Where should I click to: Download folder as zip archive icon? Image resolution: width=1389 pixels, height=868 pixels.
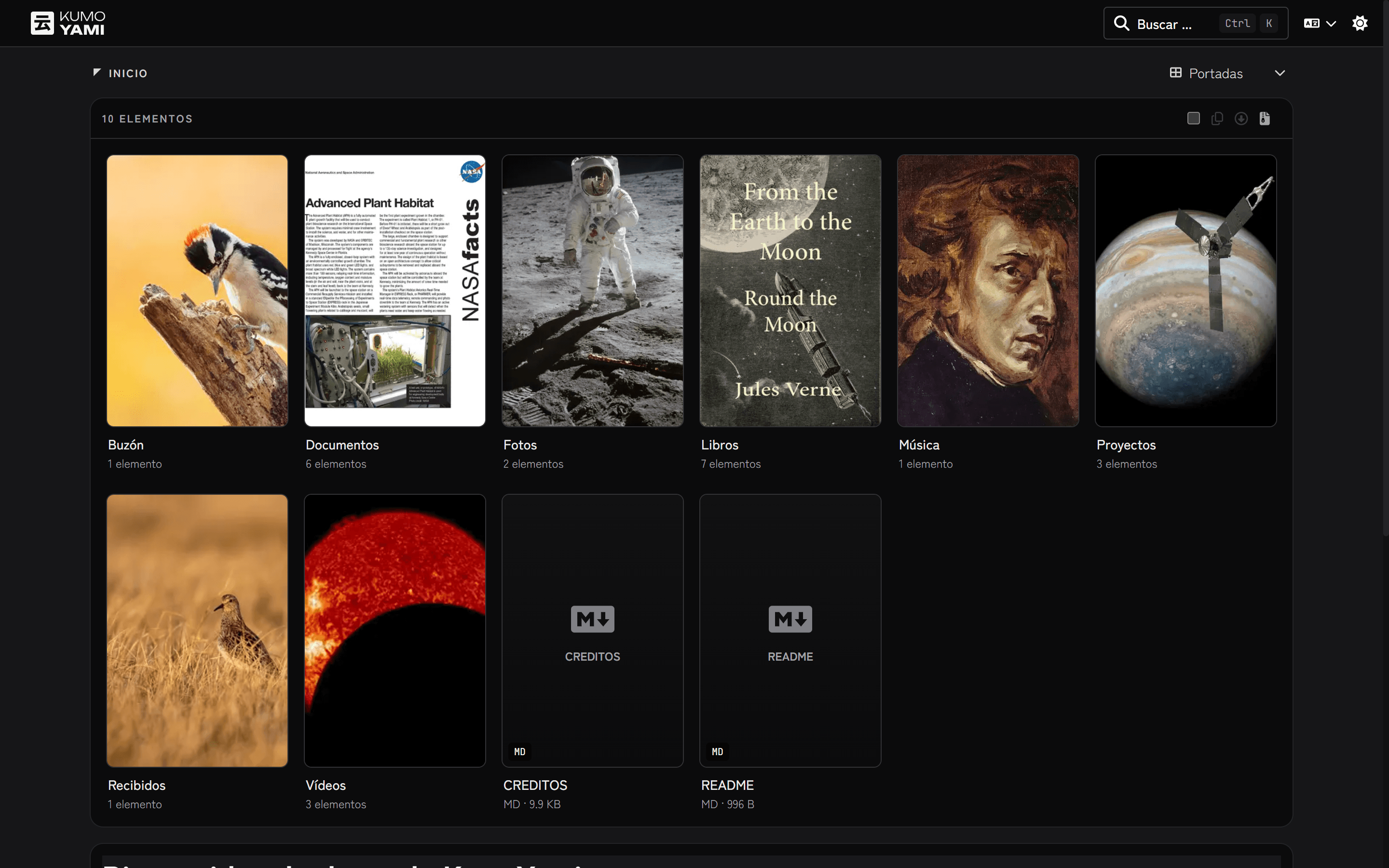point(1265,118)
